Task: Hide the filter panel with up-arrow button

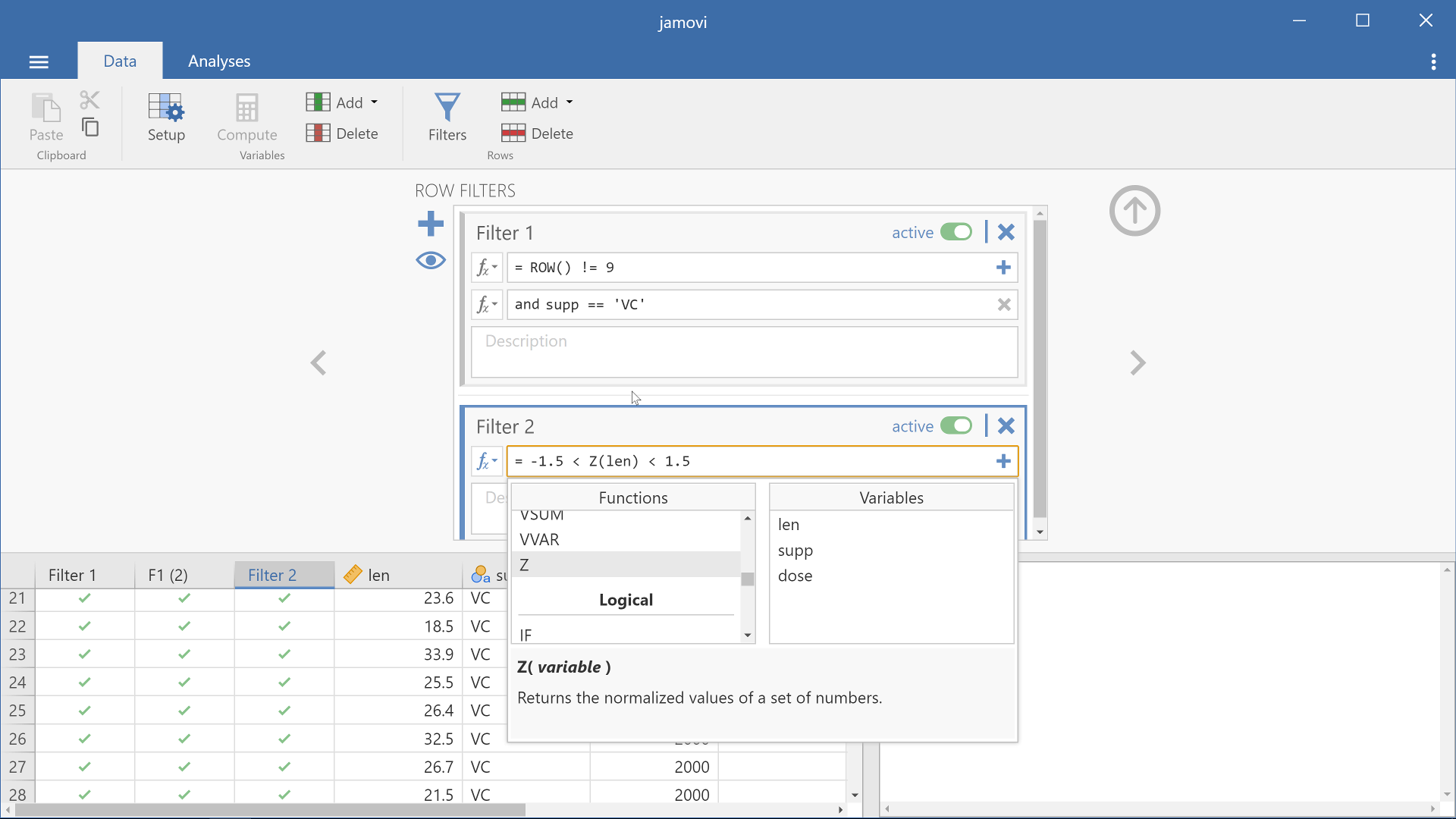Action: pyautogui.click(x=1134, y=211)
